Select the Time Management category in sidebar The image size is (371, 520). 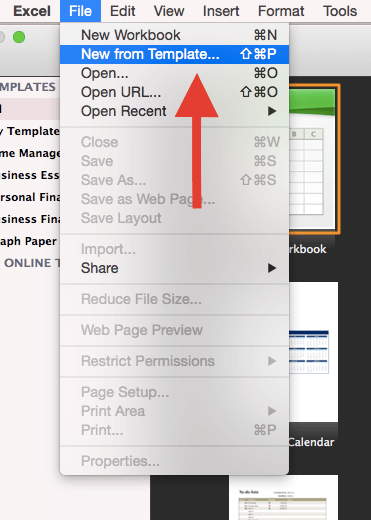(30, 153)
